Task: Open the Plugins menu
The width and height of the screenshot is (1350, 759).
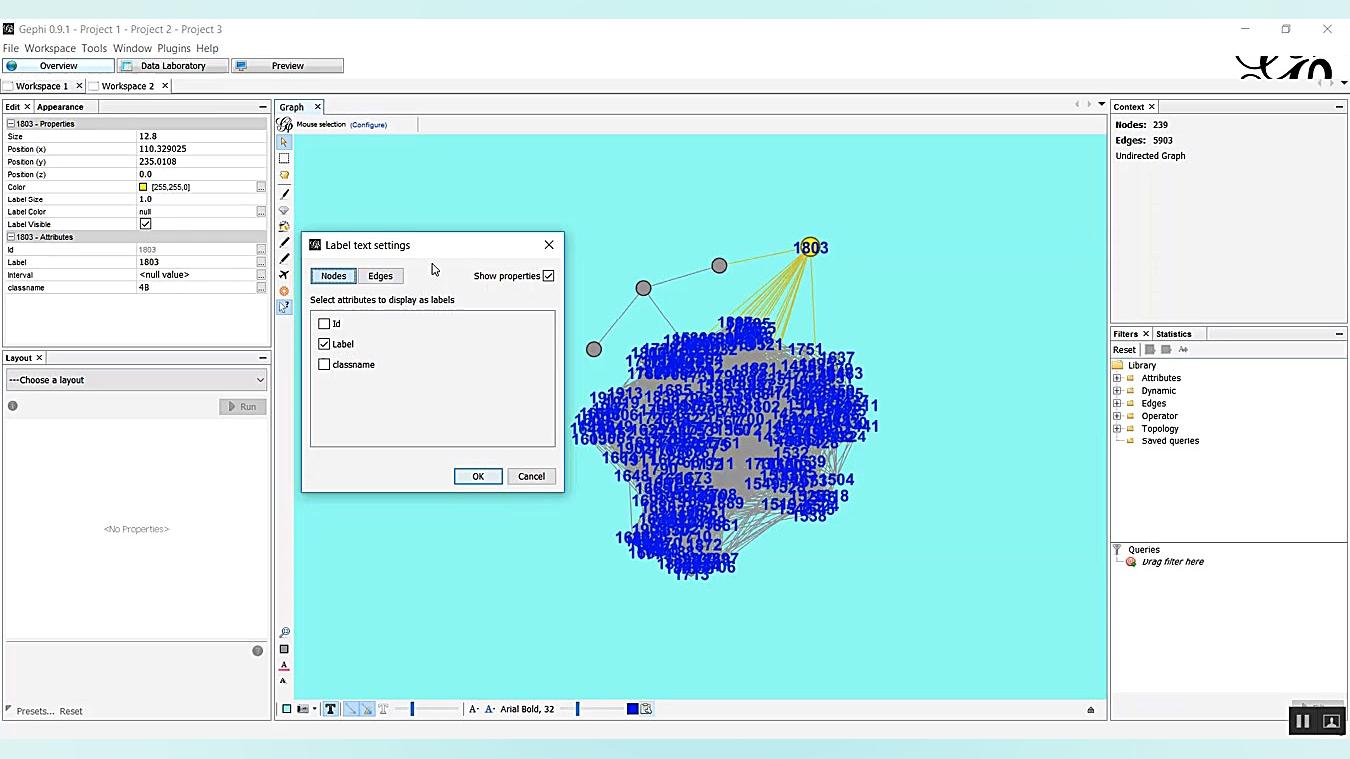Action: (x=174, y=48)
